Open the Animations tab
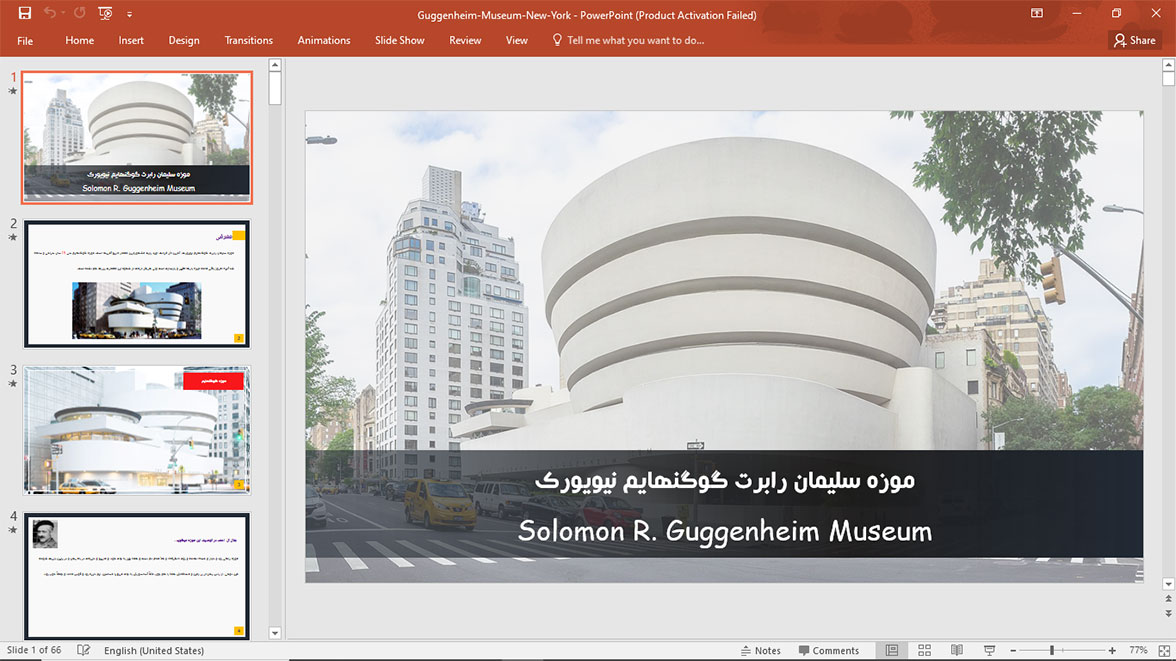 click(324, 41)
